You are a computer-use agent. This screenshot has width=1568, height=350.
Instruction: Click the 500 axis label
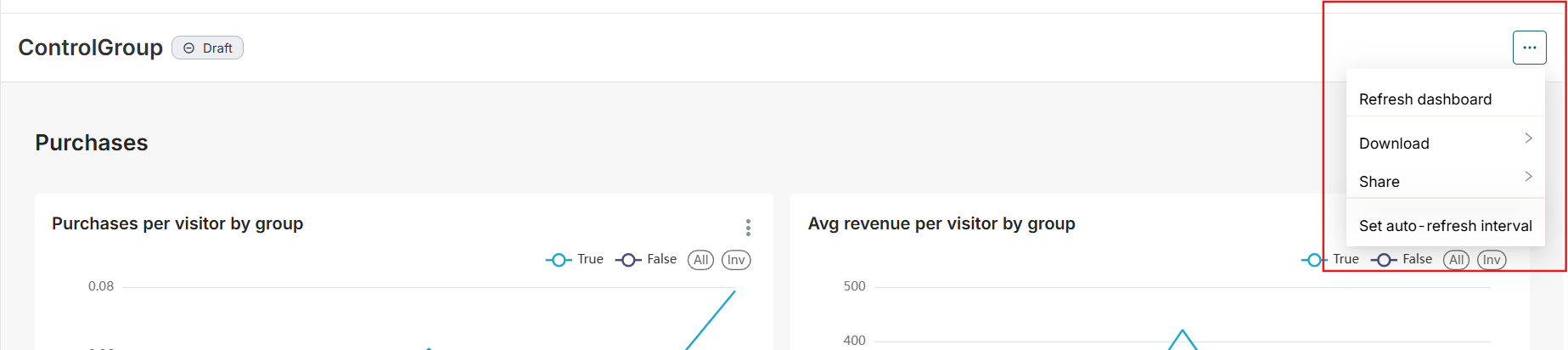click(854, 286)
